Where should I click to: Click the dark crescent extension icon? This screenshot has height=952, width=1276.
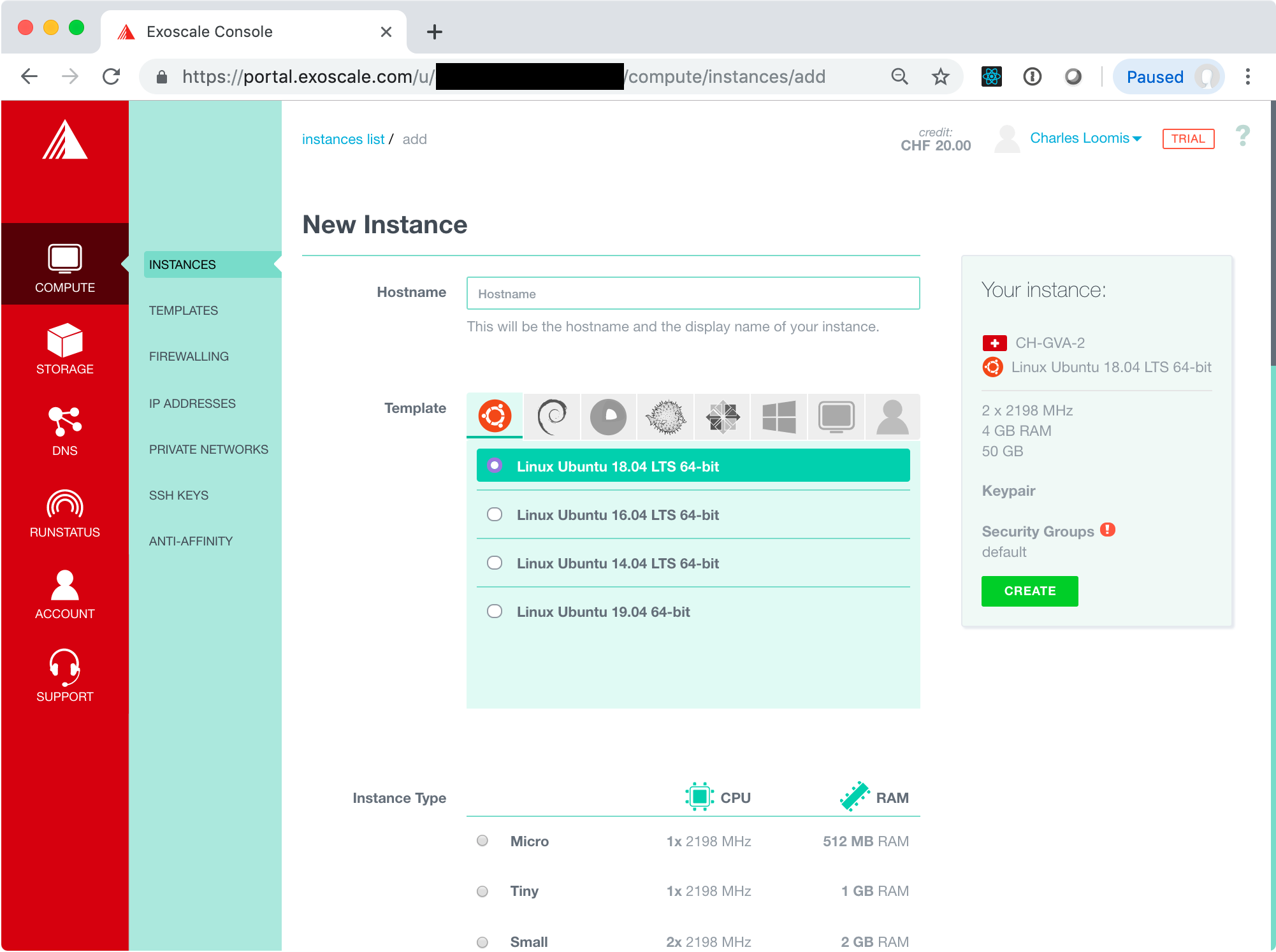click(1073, 76)
